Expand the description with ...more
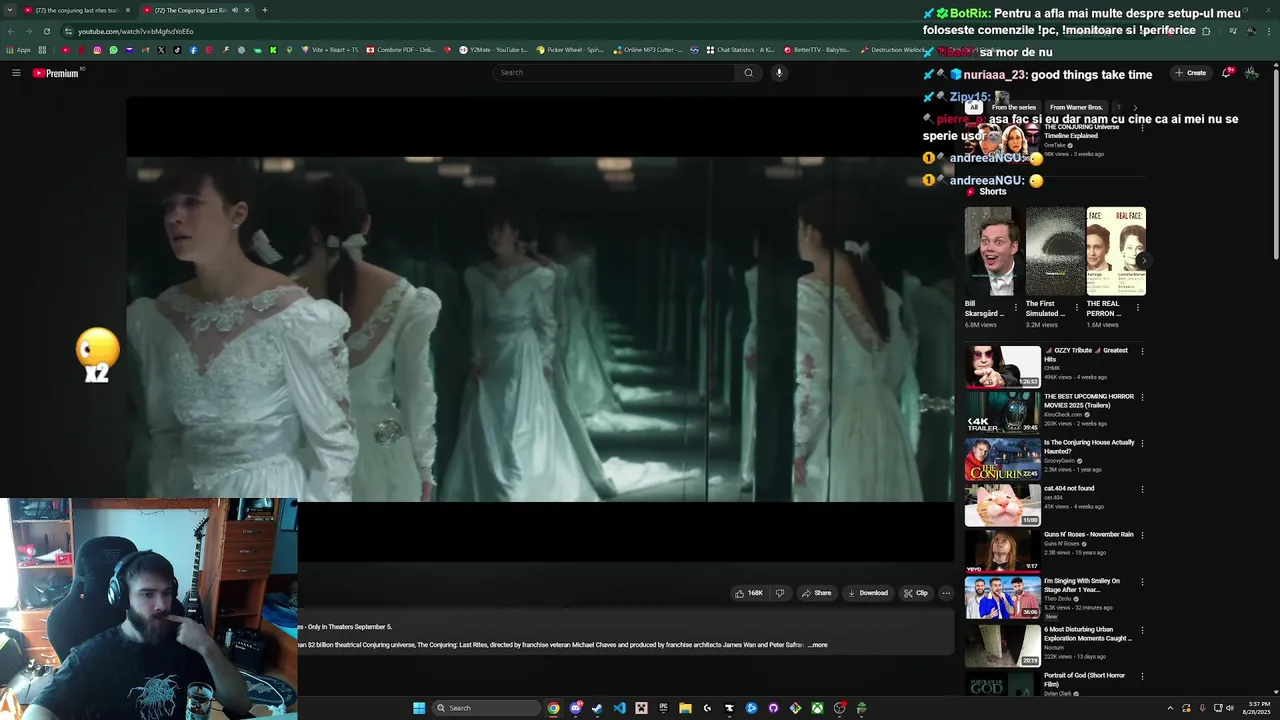1280x720 pixels. click(818, 645)
